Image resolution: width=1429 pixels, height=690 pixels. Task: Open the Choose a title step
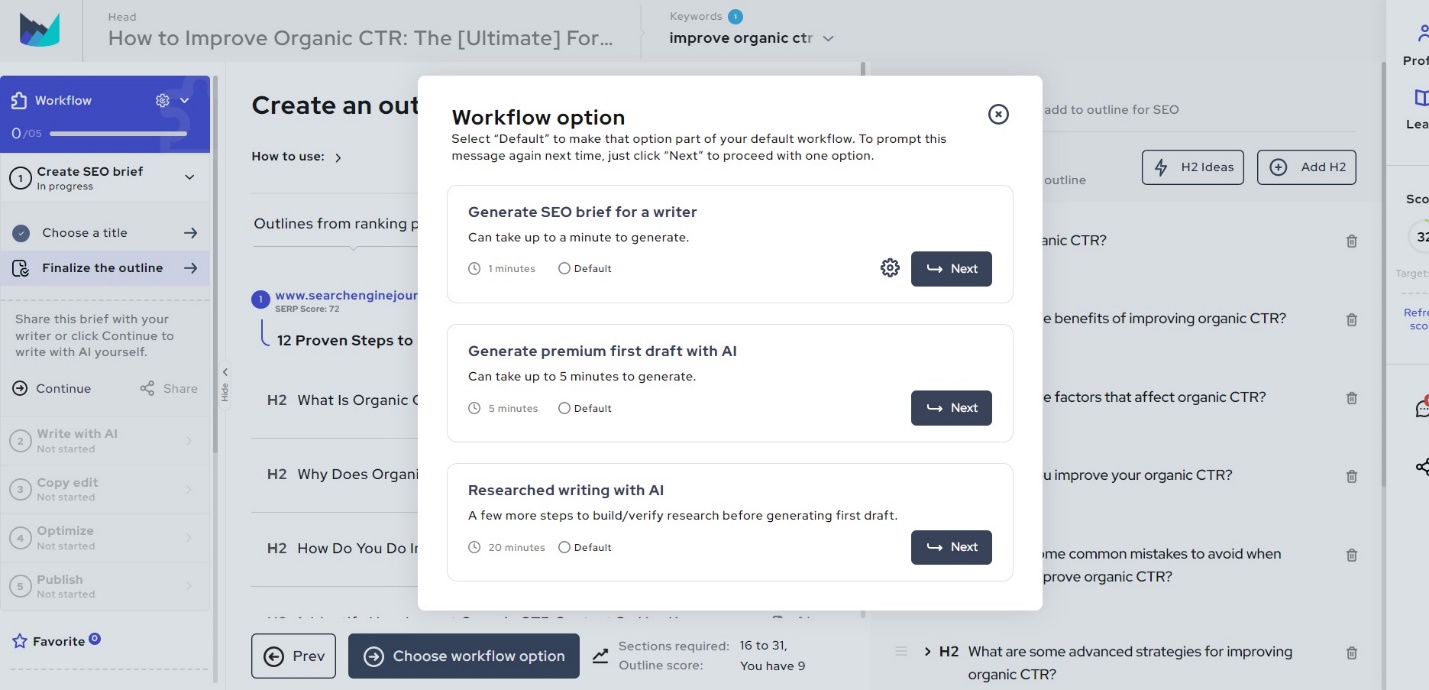coord(105,233)
